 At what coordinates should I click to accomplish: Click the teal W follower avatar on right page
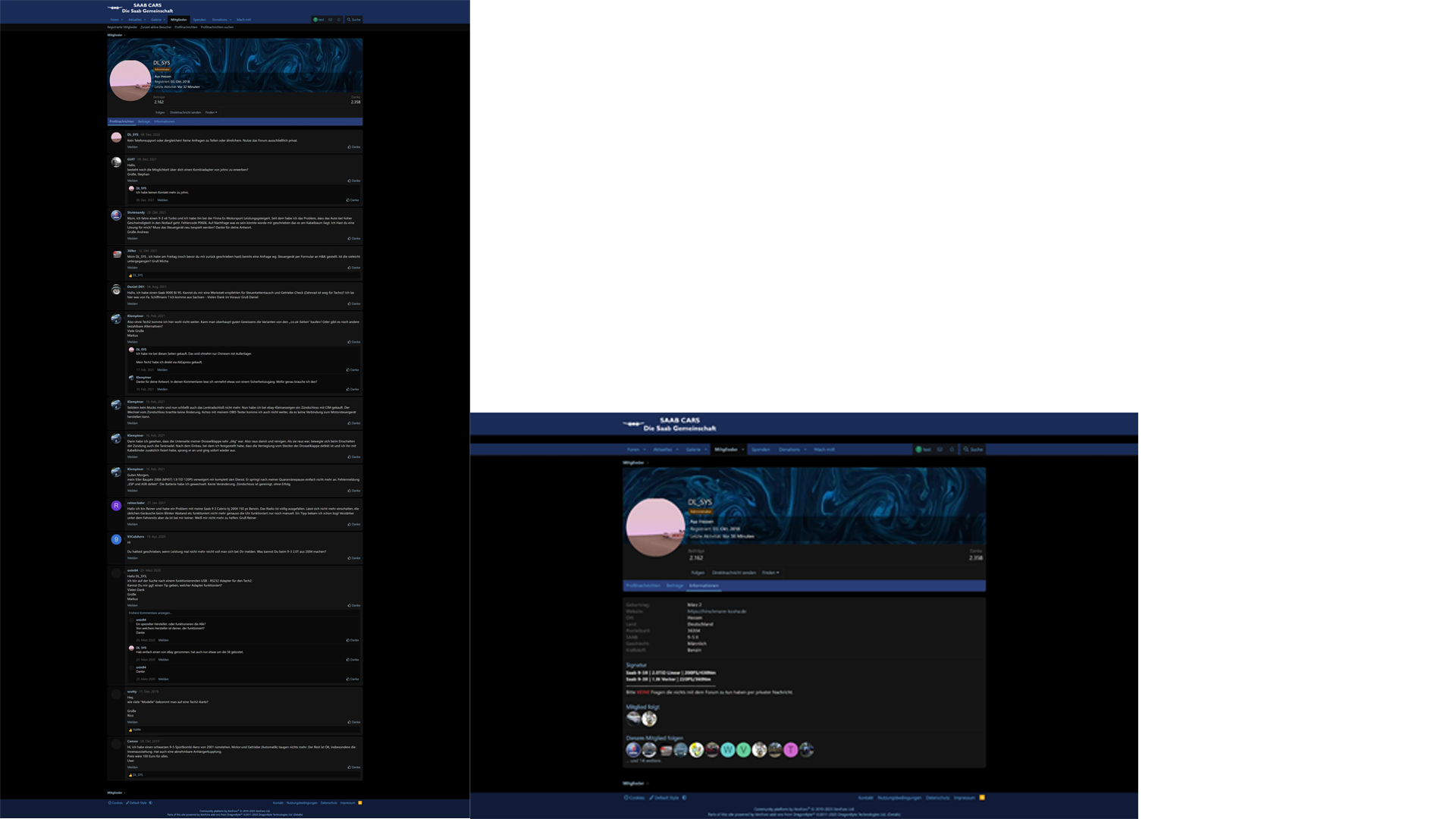[728, 750]
